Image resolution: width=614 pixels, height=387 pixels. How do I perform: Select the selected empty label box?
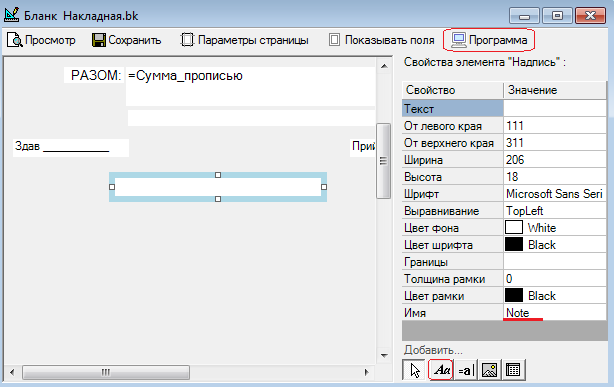click(x=218, y=187)
